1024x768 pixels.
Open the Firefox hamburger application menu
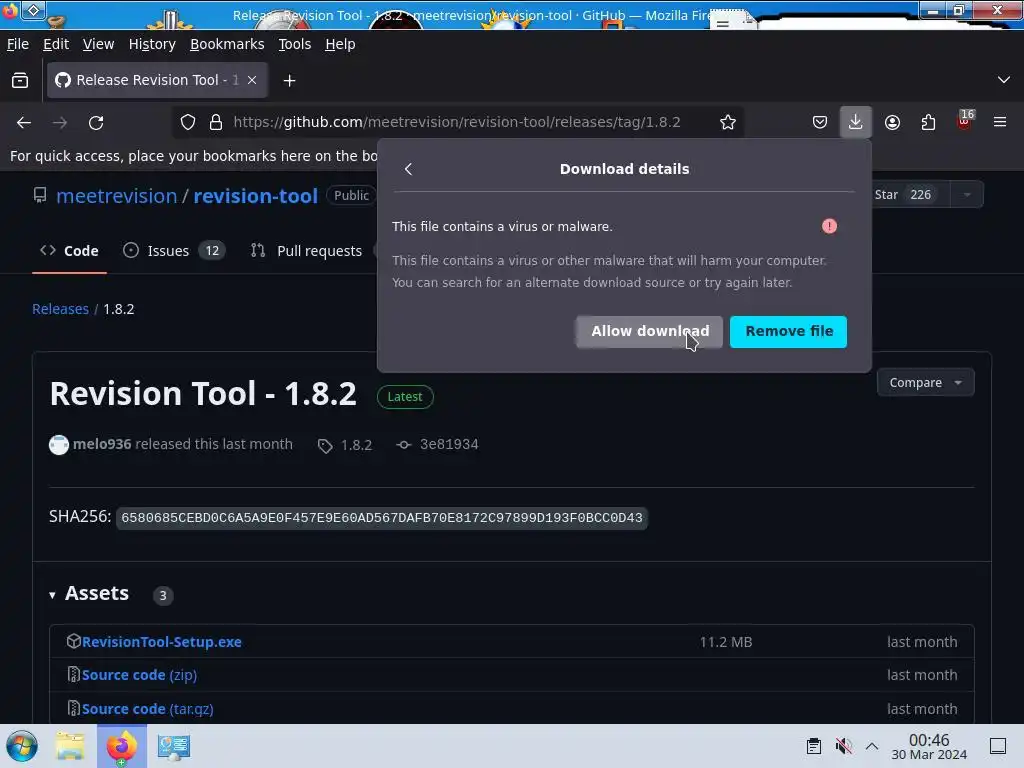click(1000, 122)
